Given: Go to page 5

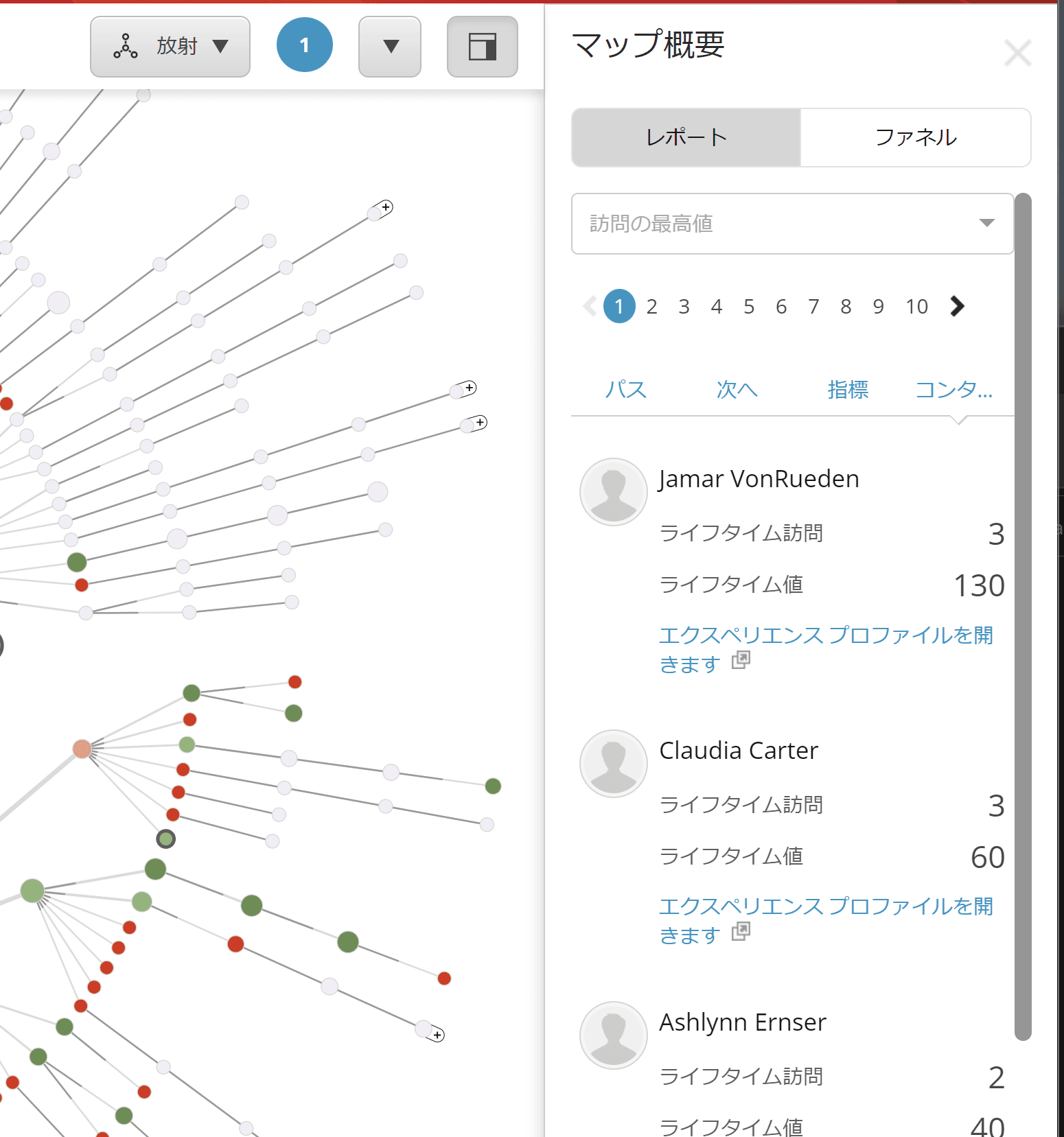Looking at the screenshot, I should point(748,307).
